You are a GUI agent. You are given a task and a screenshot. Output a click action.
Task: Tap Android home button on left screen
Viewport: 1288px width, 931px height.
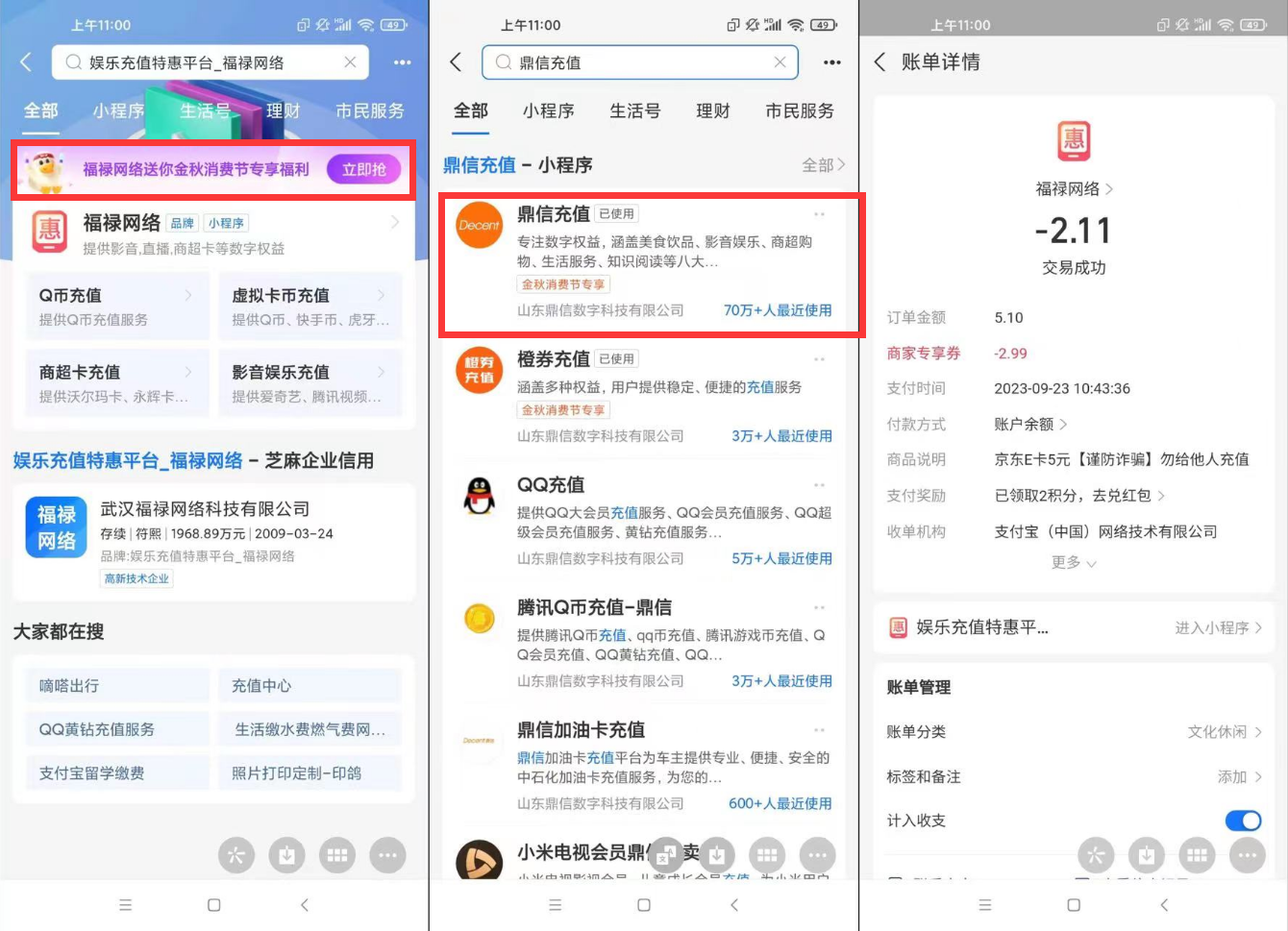tap(214, 905)
